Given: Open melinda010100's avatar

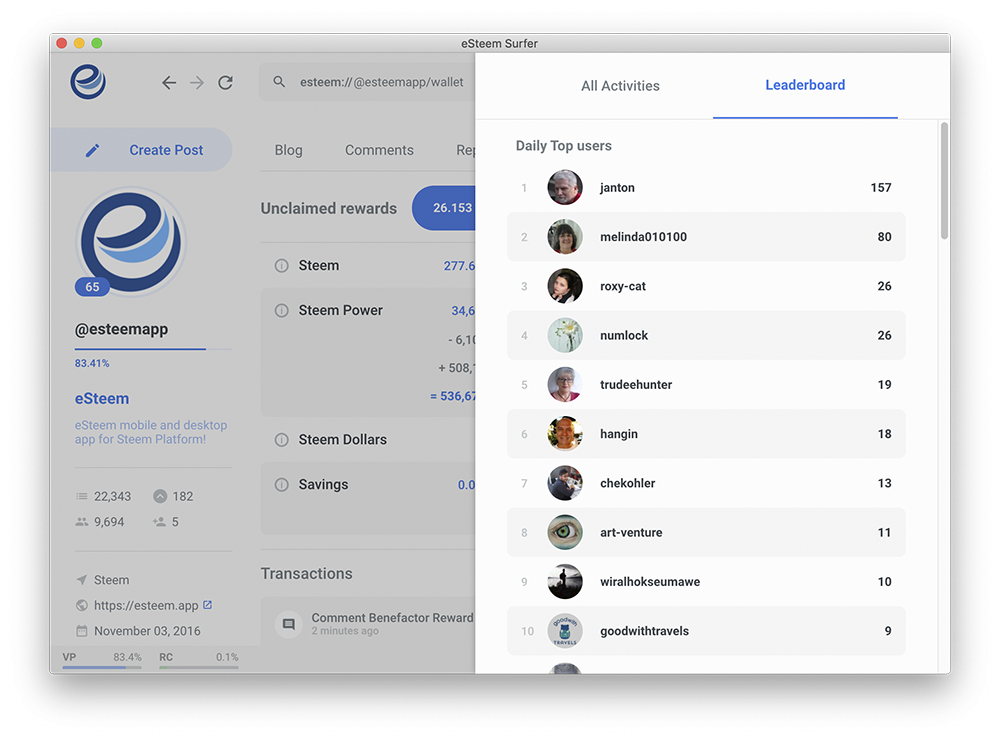Looking at the screenshot, I should tap(565, 237).
